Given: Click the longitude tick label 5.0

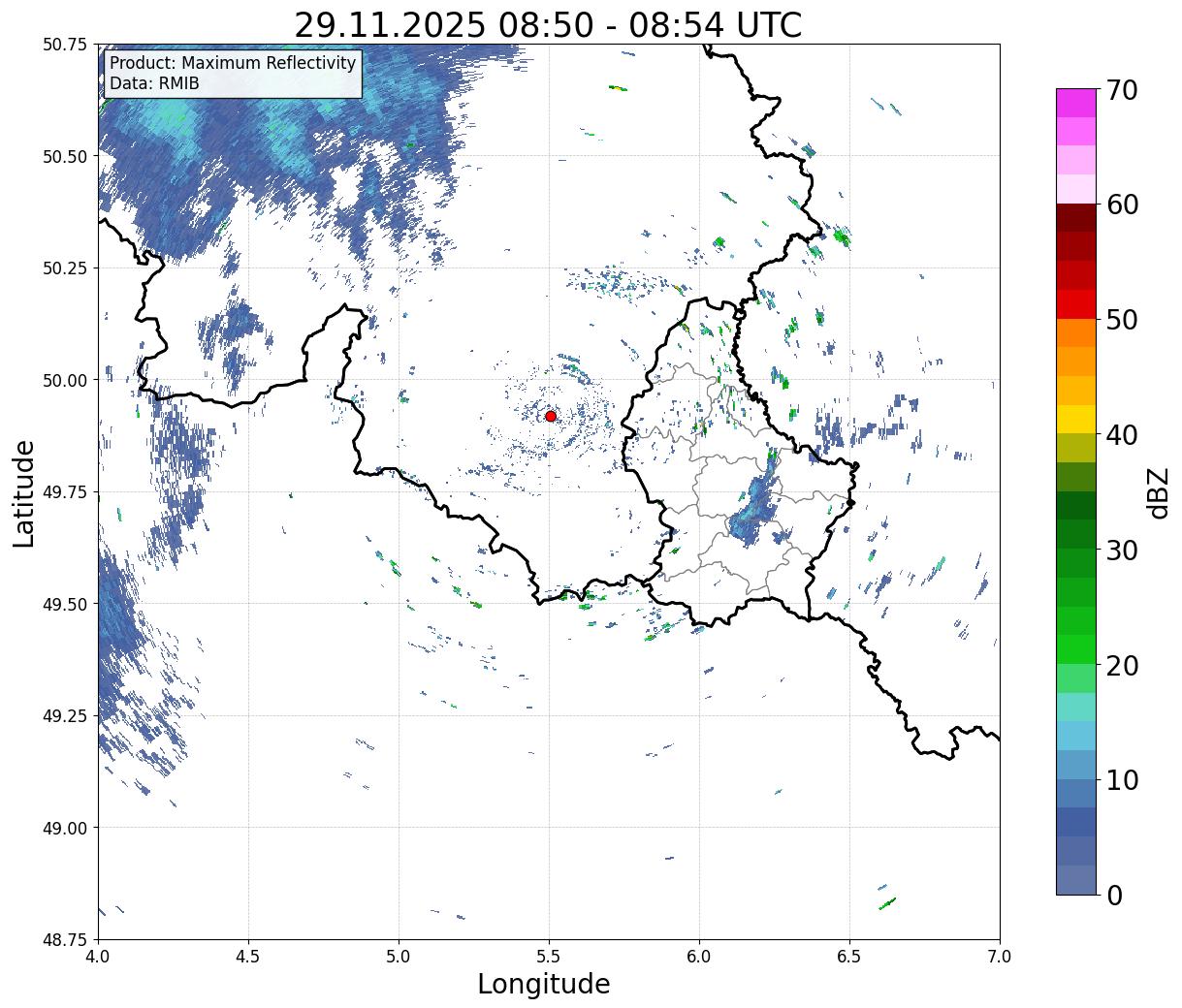Looking at the screenshot, I should [x=399, y=956].
